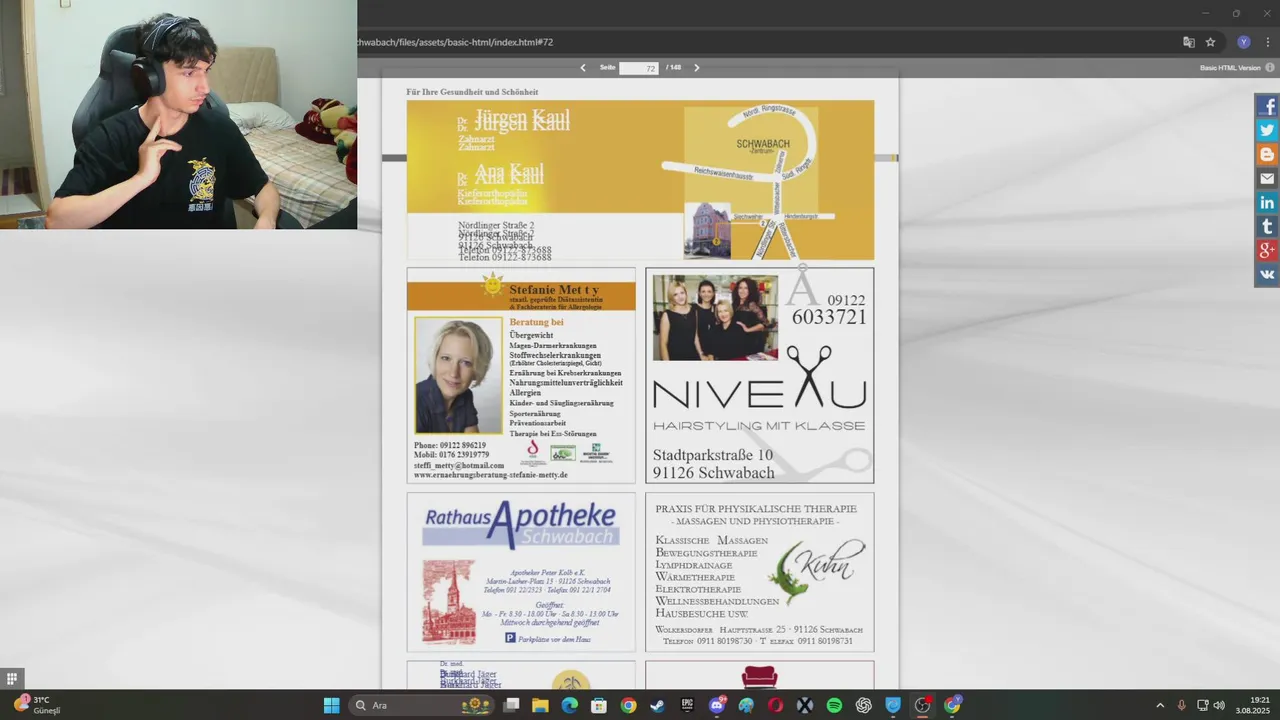Open File Explorer from the taskbar
This screenshot has width=1280, height=720.
pos(540,705)
